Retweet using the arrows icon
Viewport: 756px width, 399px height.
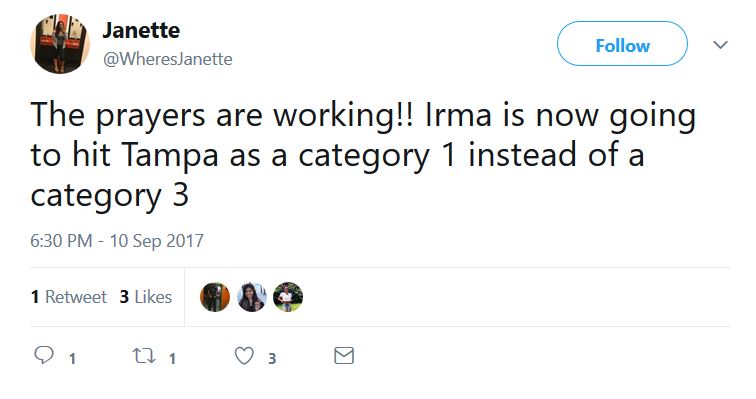tap(144, 356)
